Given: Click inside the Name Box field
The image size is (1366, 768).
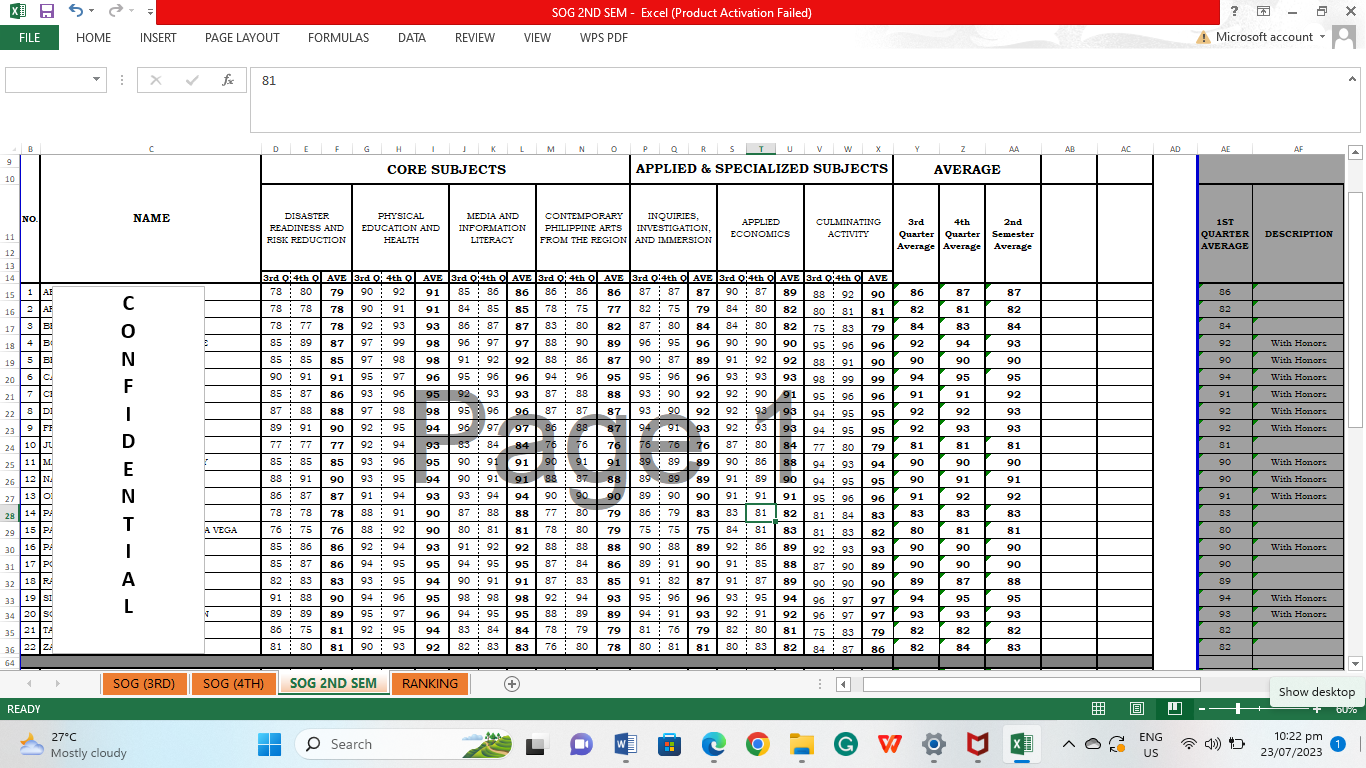Looking at the screenshot, I should (48, 80).
